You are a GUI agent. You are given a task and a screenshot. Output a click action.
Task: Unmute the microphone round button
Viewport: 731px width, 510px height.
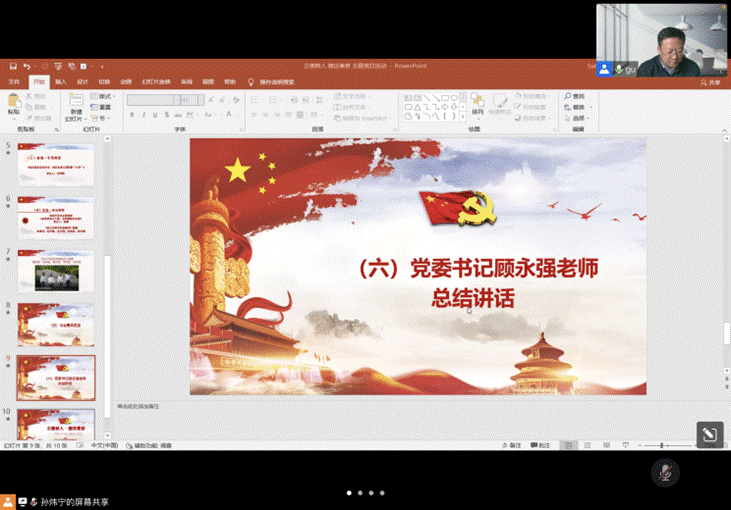tap(665, 473)
